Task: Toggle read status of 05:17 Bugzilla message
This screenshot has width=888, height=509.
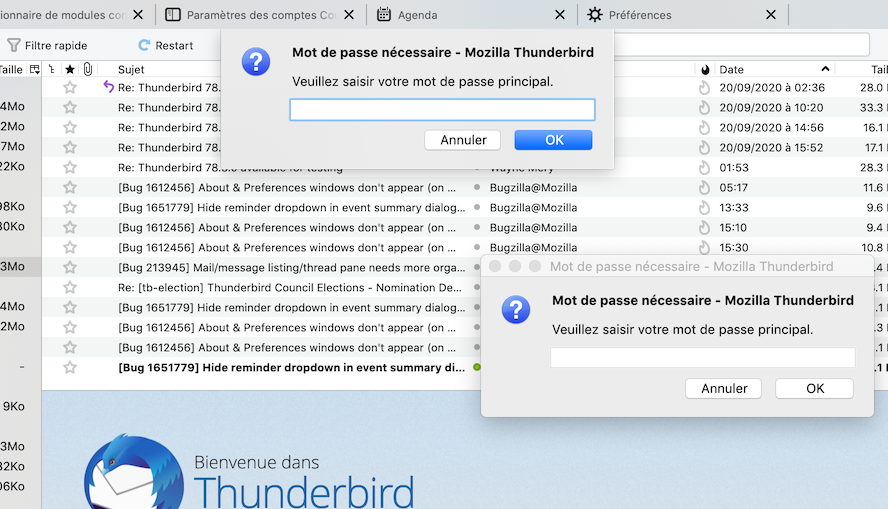Action: [x=477, y=187]
